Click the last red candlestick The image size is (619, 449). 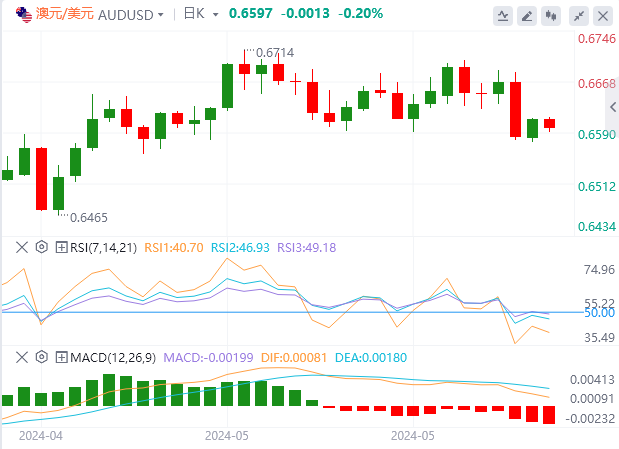coord(549,124)
